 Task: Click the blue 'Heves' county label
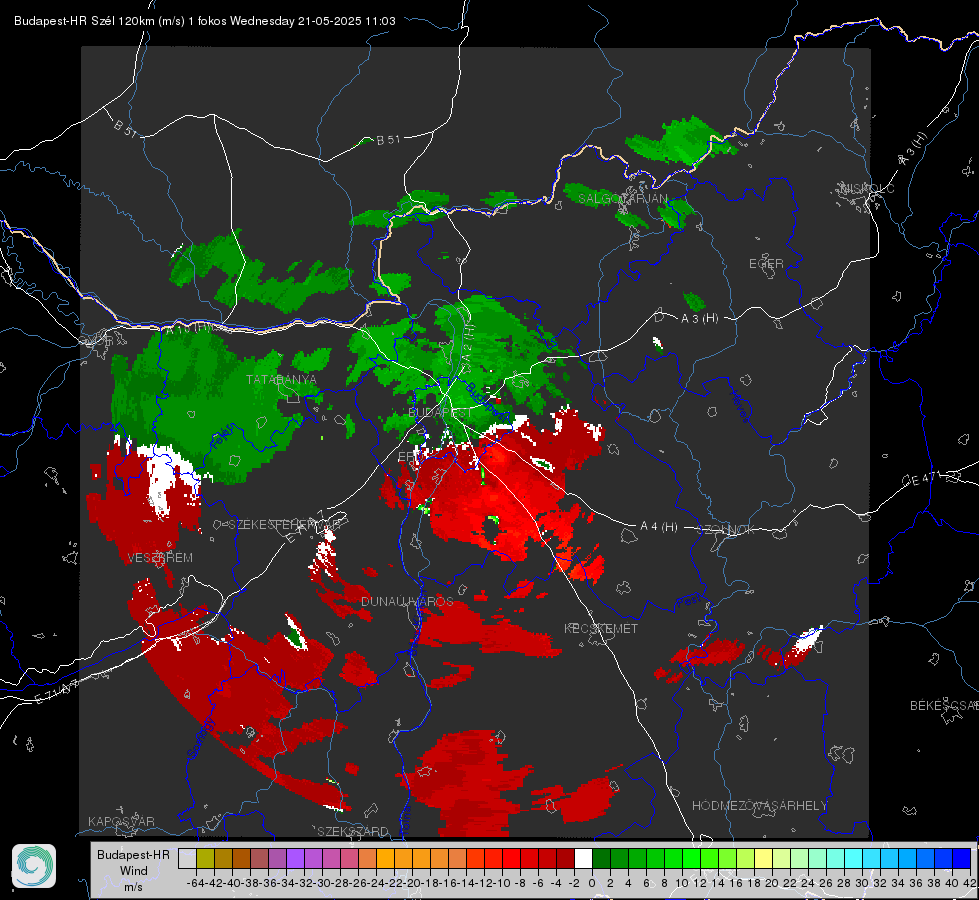click(x=739, y=407)
